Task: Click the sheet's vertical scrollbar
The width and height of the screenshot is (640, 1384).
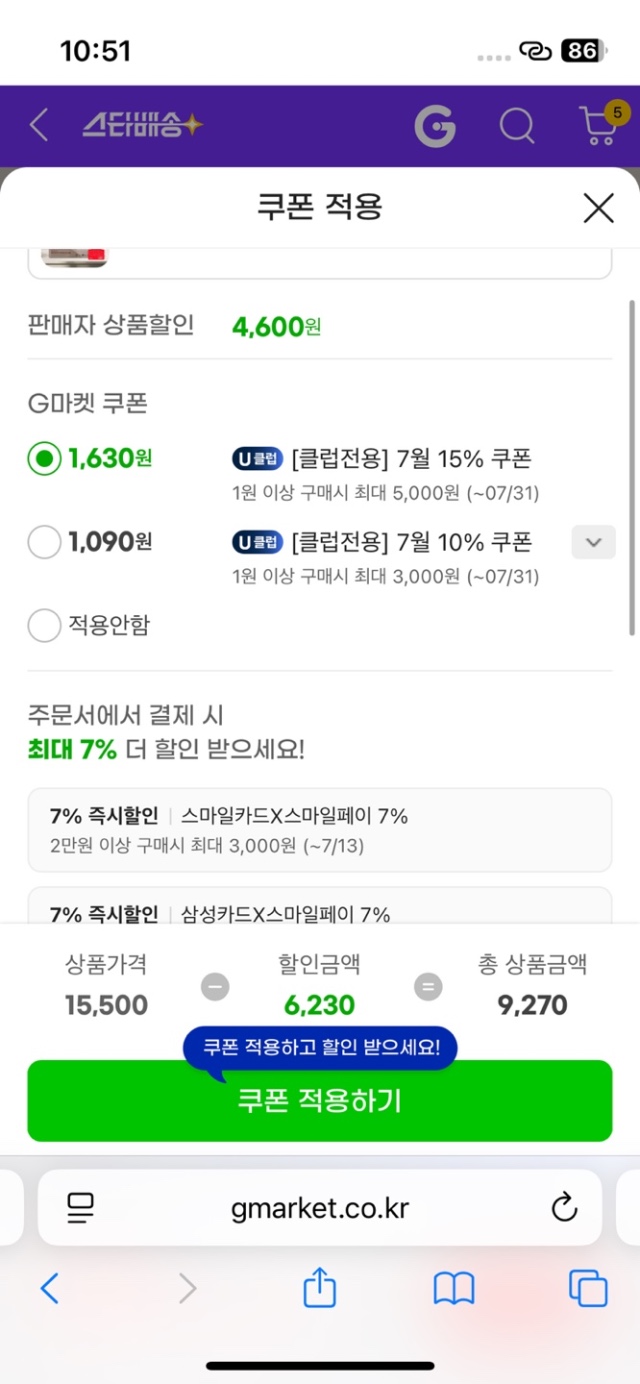Action: [631, 466]
